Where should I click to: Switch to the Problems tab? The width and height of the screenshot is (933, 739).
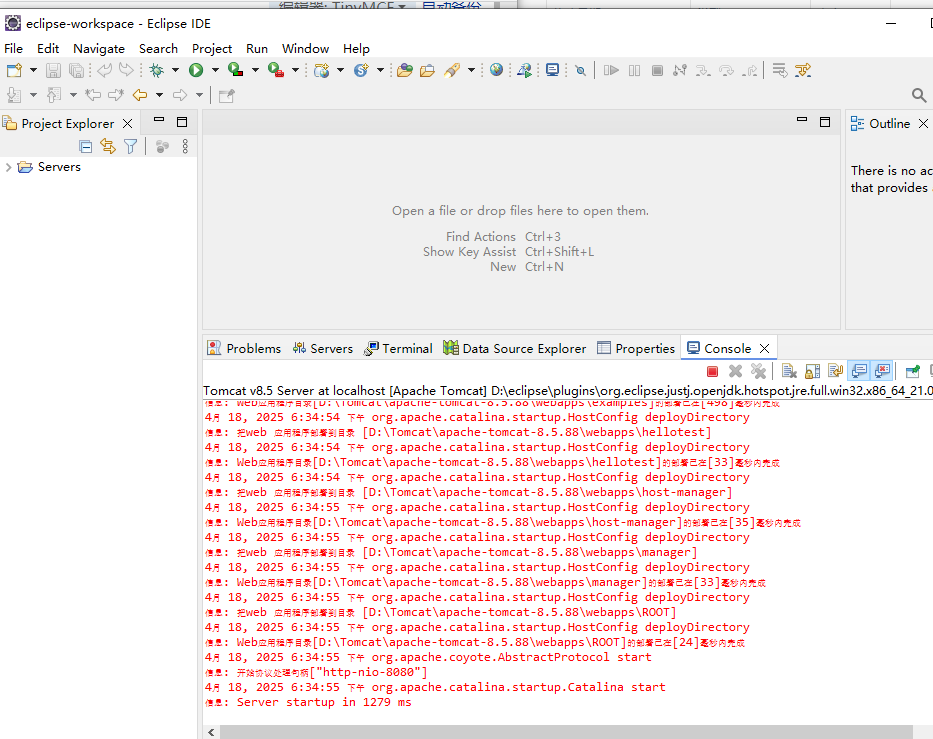tap(245, 349)
